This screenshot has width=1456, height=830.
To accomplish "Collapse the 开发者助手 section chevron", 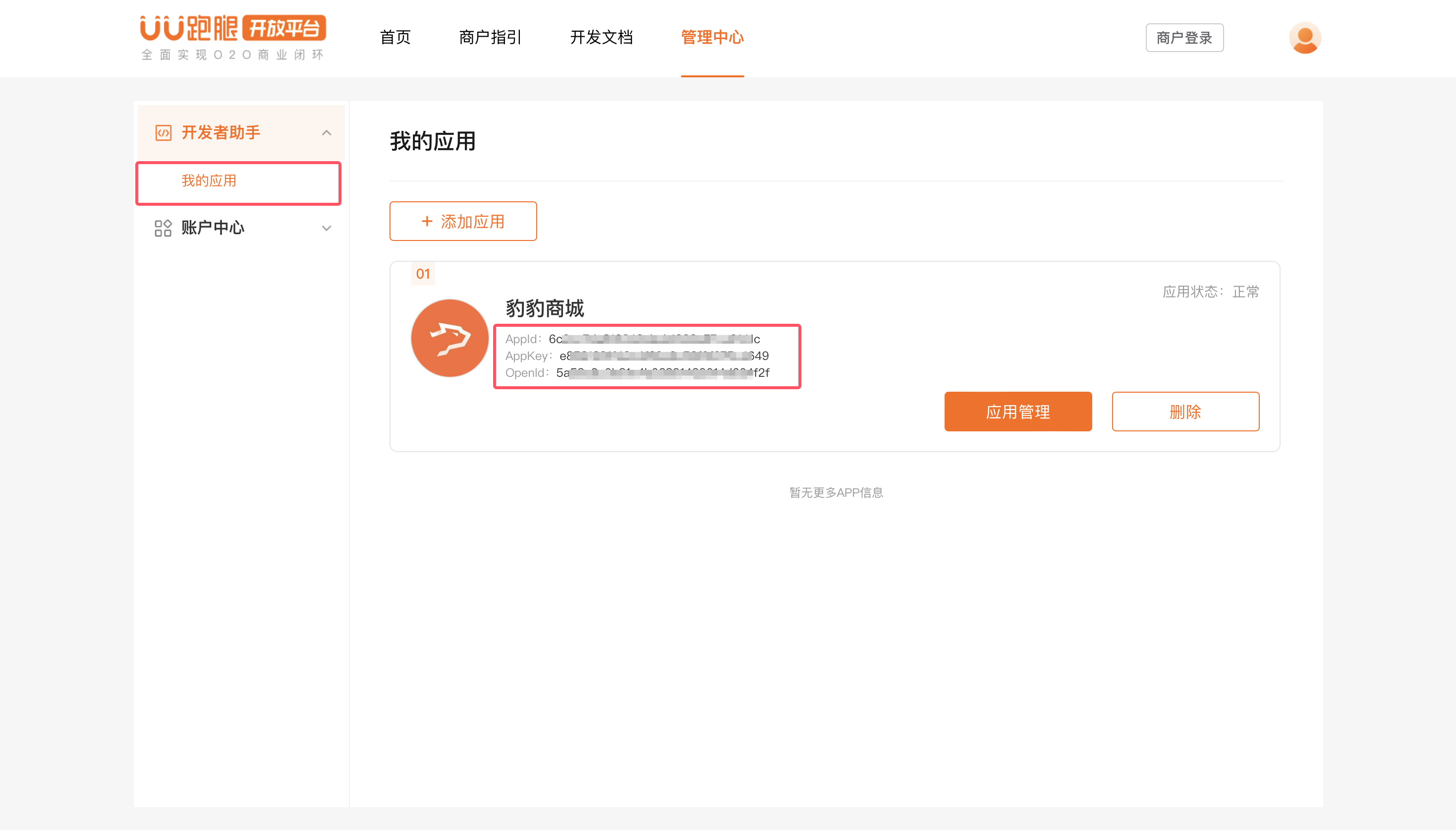I will [327, 133].
